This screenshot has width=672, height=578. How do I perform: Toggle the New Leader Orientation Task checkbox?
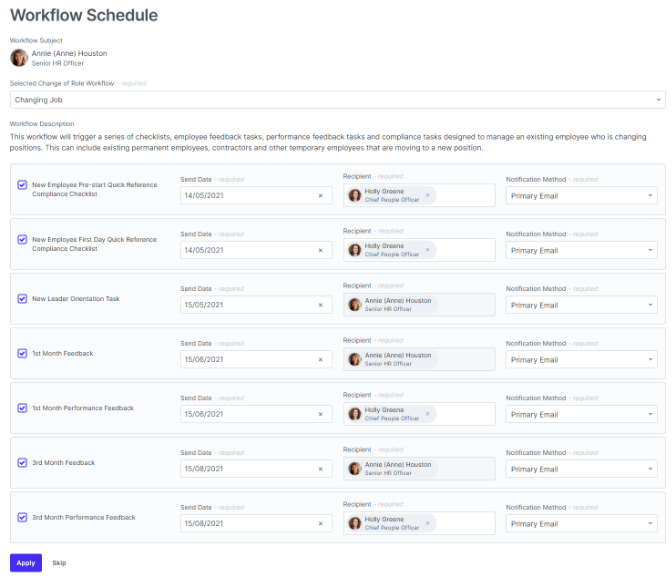point(22,298)
